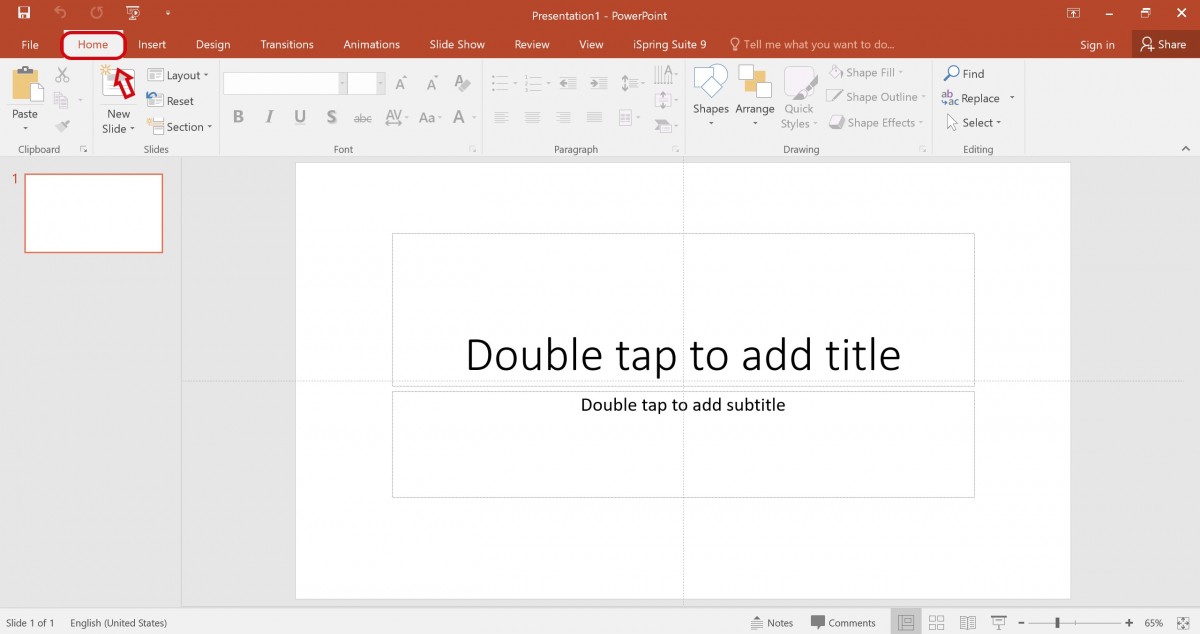The width and height of the screenshot is (1200, 634).
Task: Switch to Slide Sorter view icon
Action: pyautogui.click(x=937, y=623)
